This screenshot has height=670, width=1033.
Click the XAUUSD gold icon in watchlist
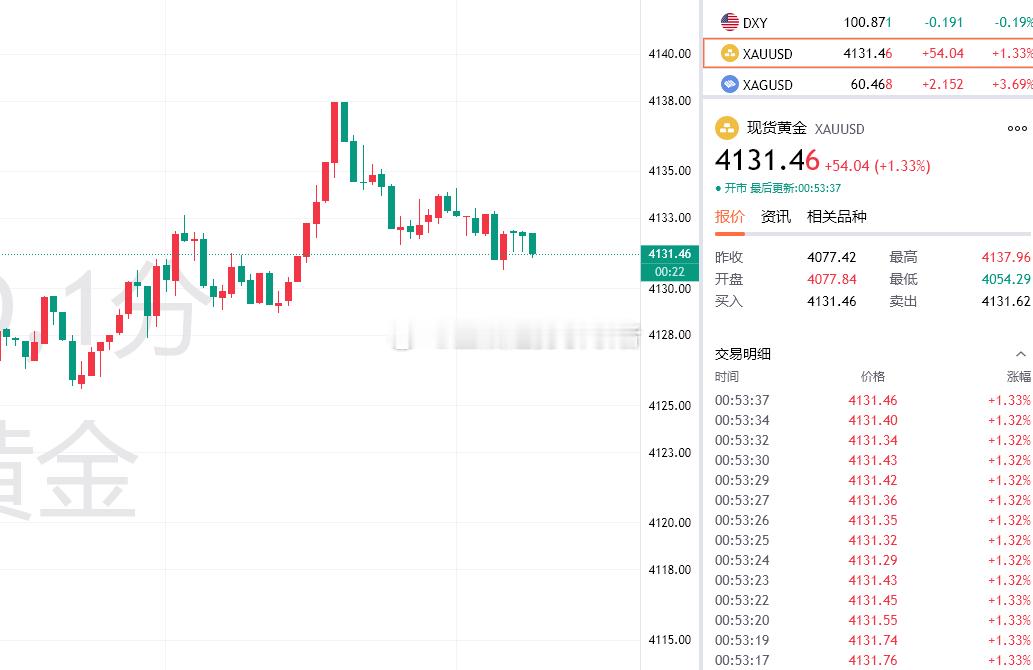click(729, 53)
